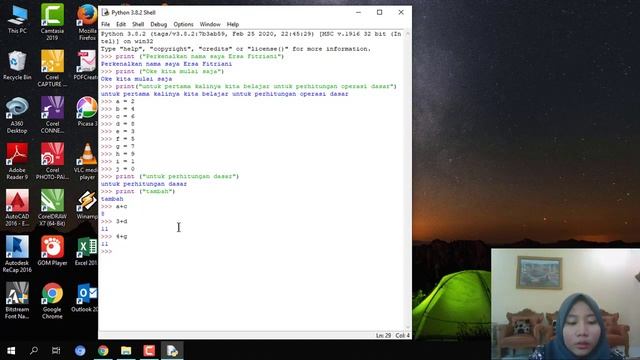Open the Recycle Bin icon
This screenshot has width=640, height=360.
[x=17, y=65]
